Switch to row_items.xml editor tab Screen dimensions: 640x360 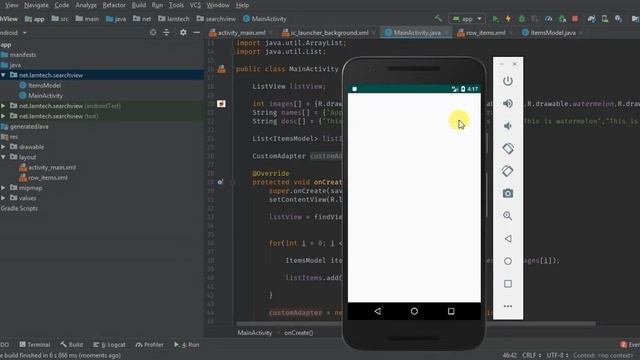pos(486,33)
